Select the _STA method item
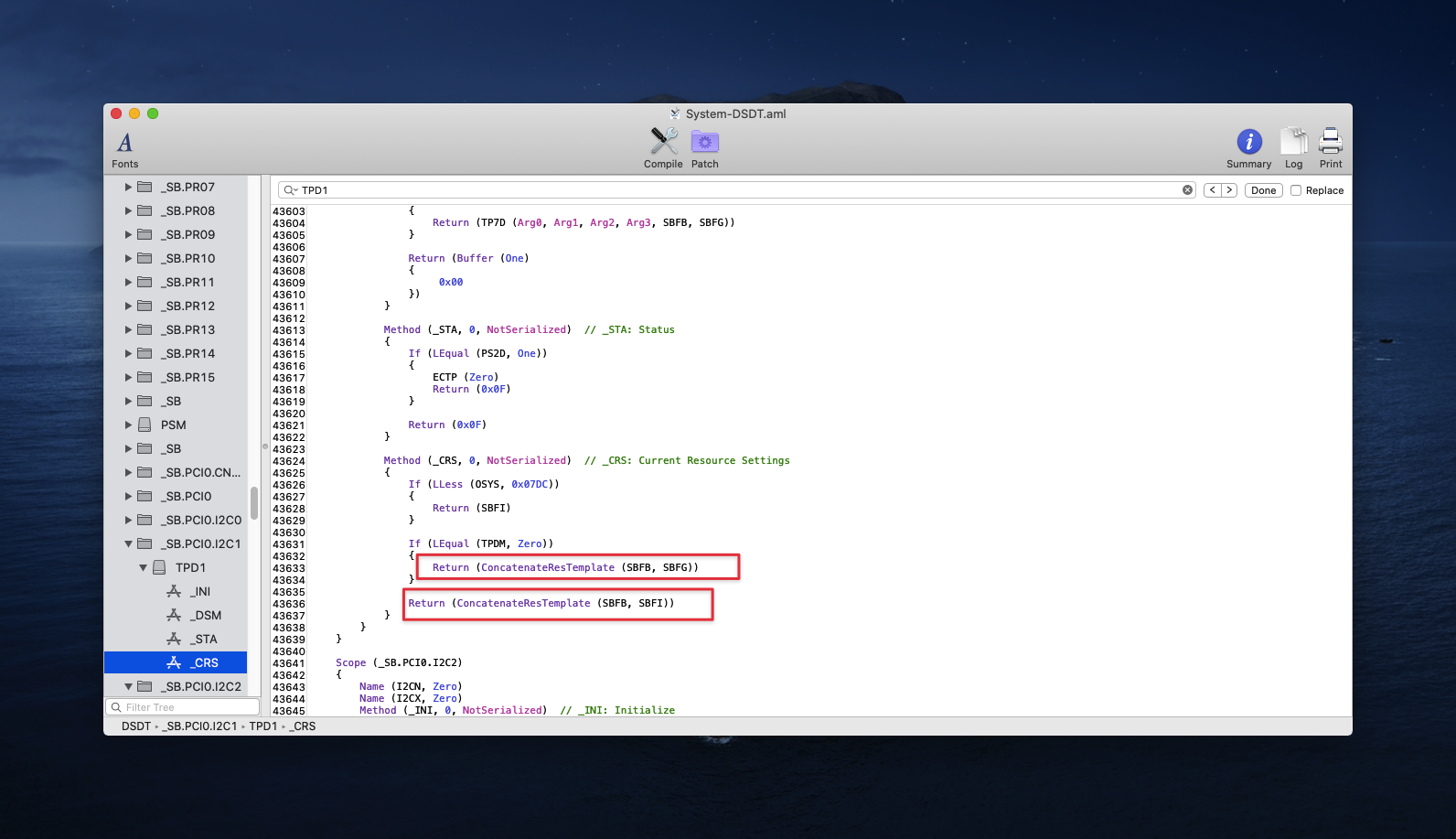This screenshot has width=1456, height=839. pos(204,640)
